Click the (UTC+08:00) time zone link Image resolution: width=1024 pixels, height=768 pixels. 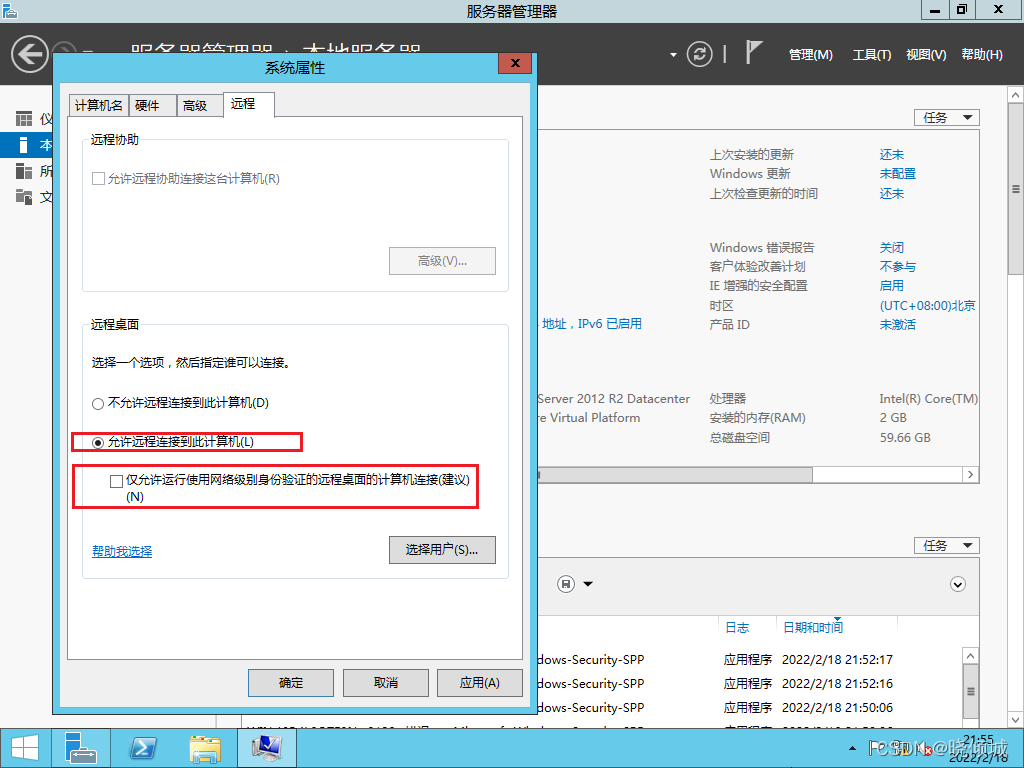click(x=927, y=306)
